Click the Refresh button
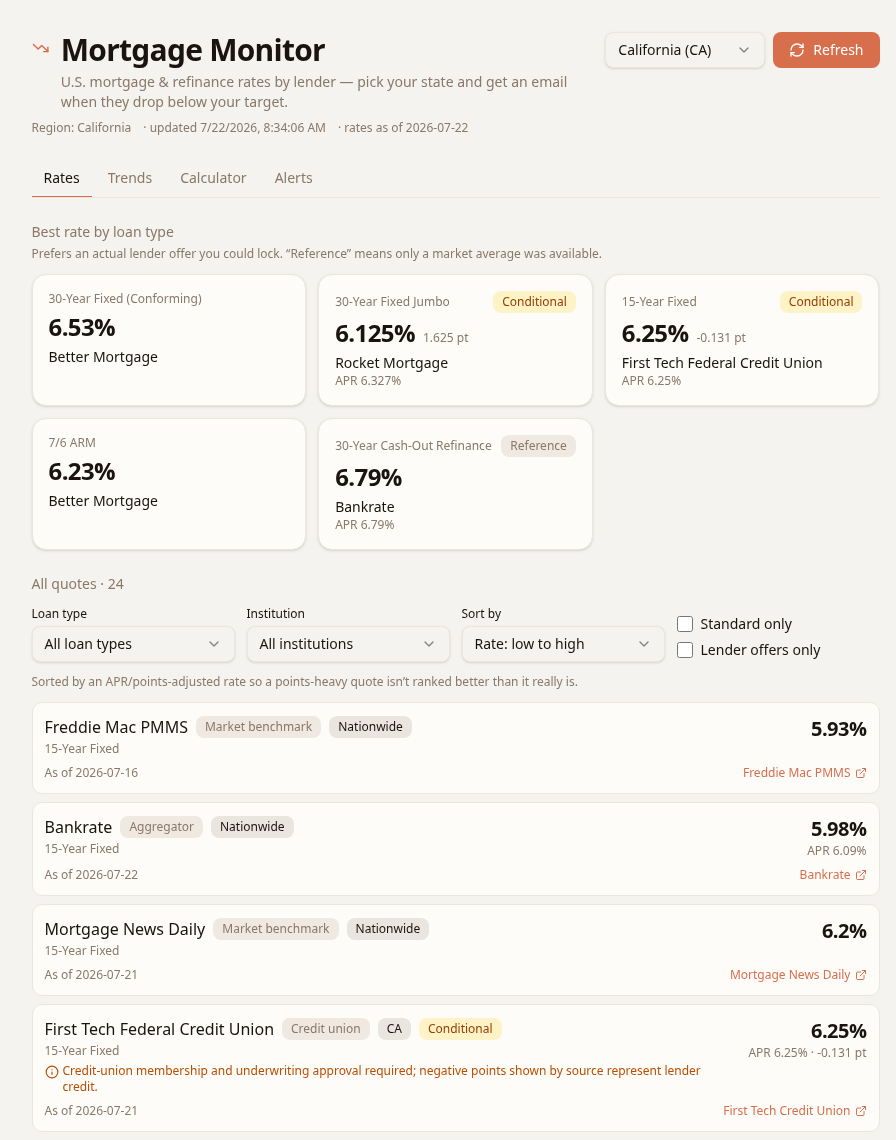Image resolution: width=896 pixels, height=1140 pixels. point(826,50)
